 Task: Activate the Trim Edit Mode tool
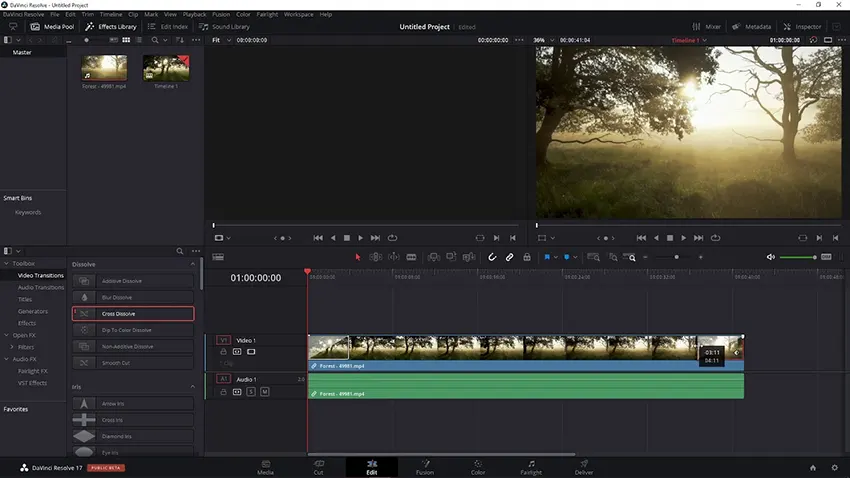(376, 257)
